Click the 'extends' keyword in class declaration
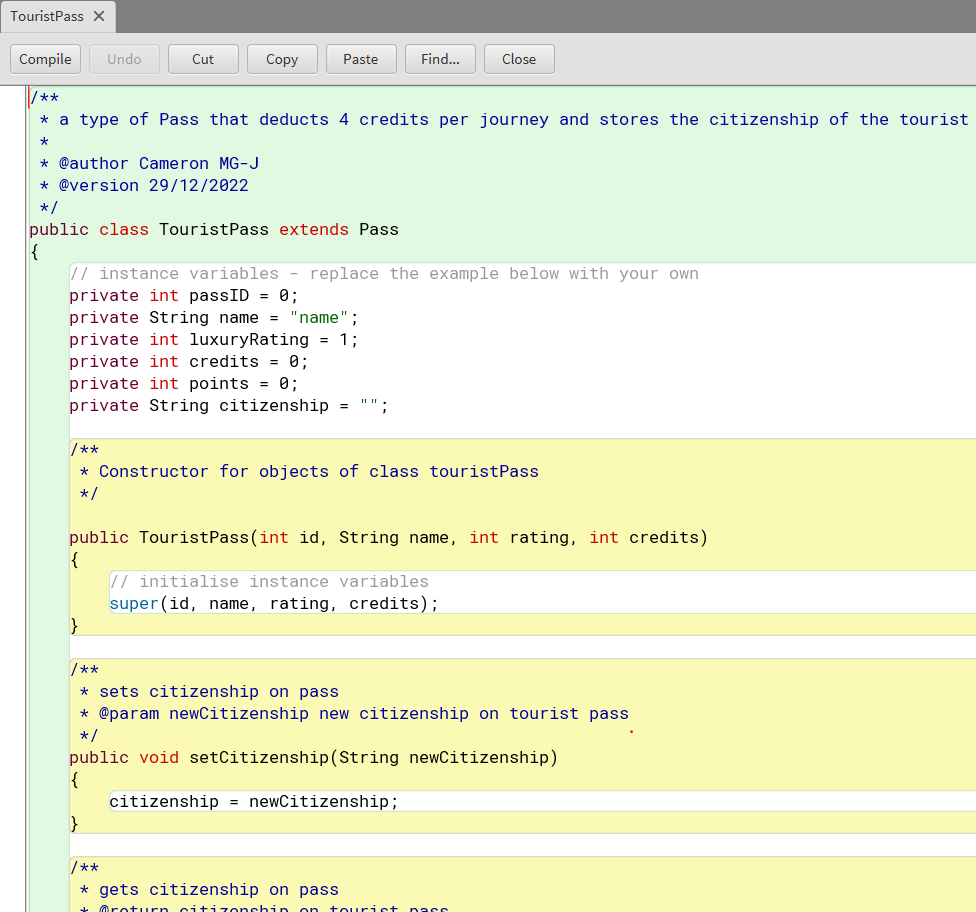The width and height of the screenshot is (976, 912). [x=314, y=230]
